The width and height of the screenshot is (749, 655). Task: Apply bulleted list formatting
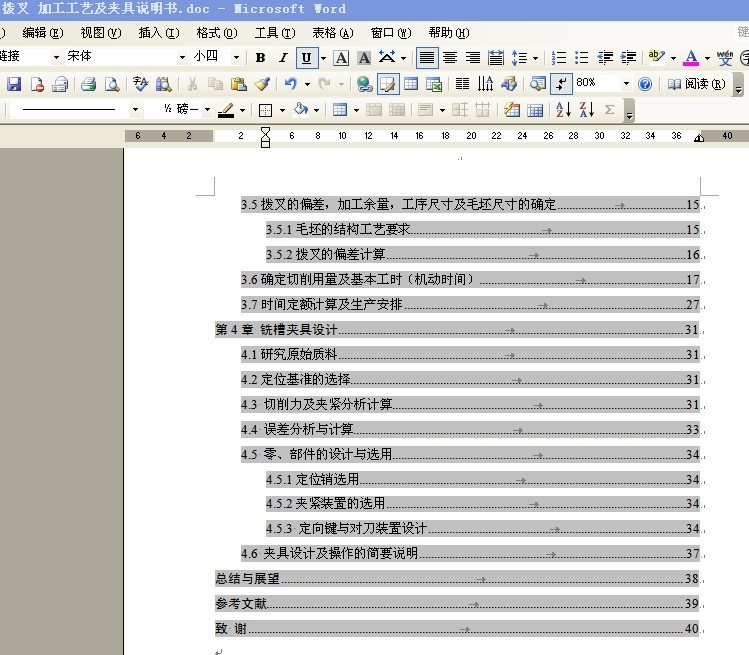(x=581, y=58)
